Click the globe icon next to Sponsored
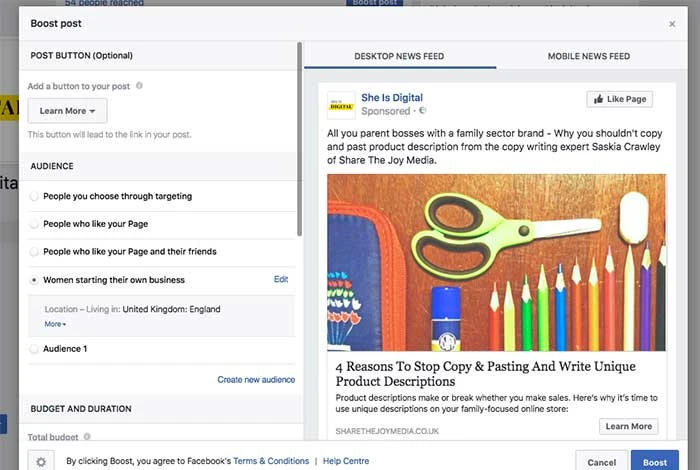Viewport: 700px width, 470px height. 423,111
